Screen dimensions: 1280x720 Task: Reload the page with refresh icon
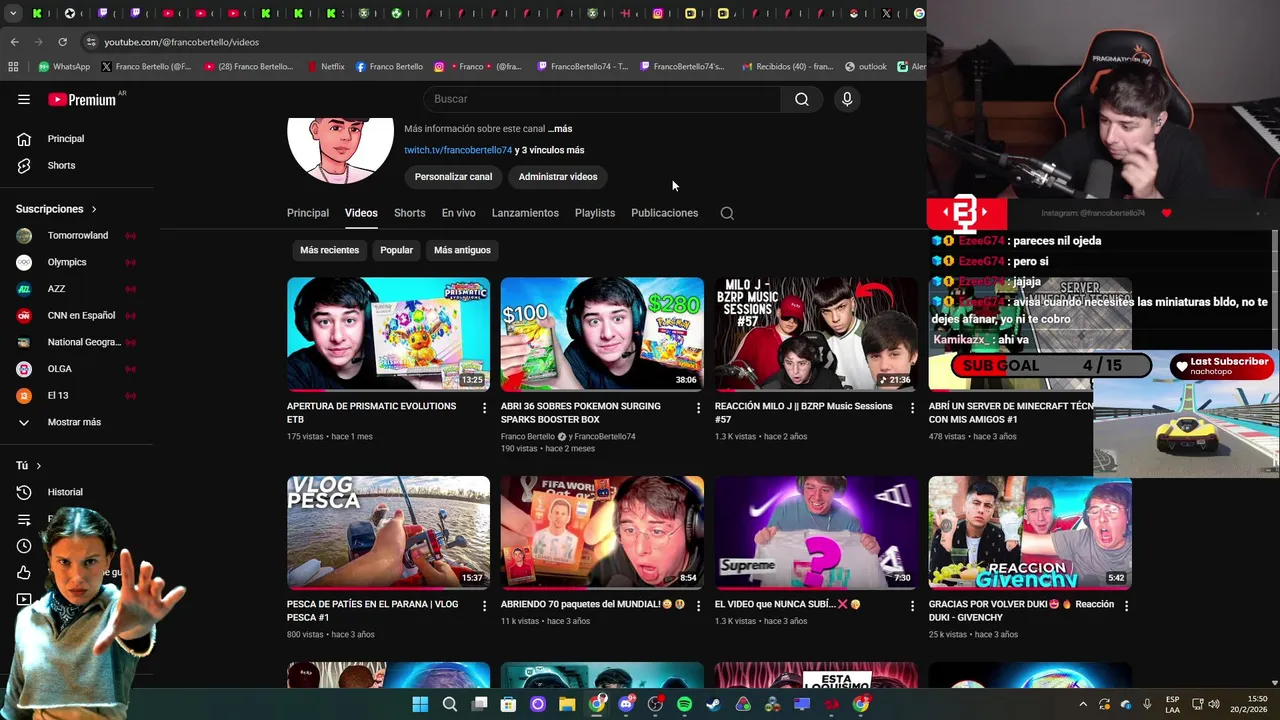tap(62, 42)
